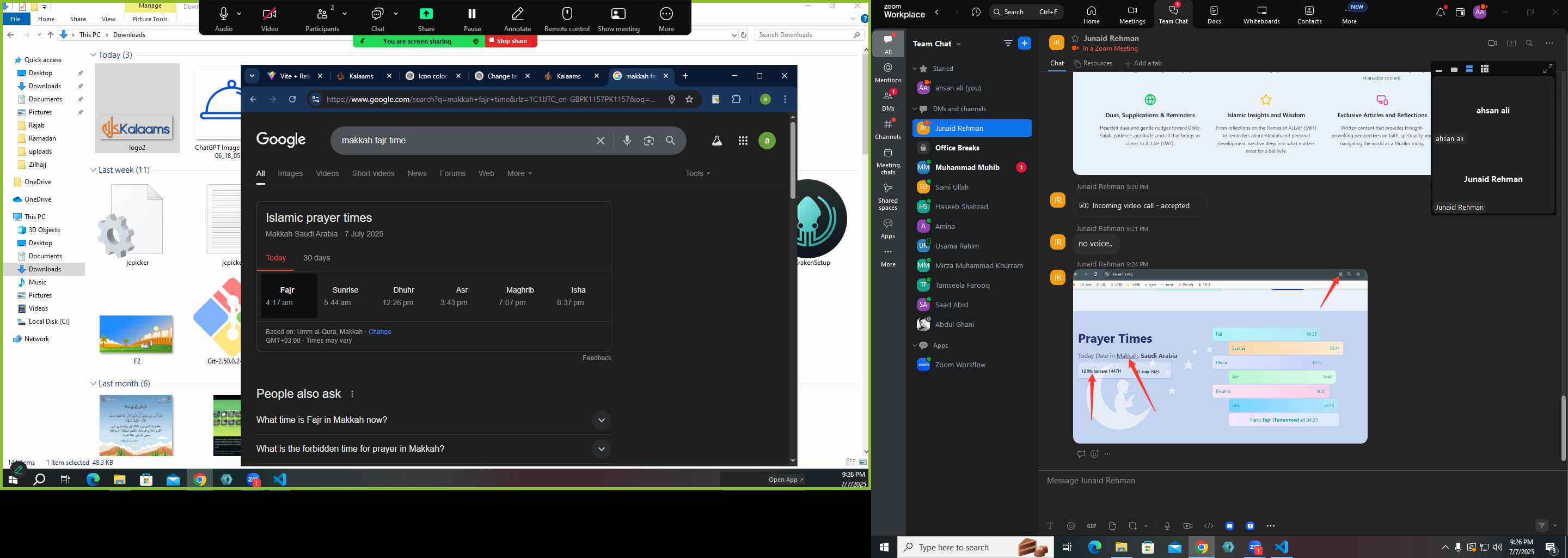This screenshot has width=1568, height=558.
Task: Collapse the Starred section
Action: coord(914,69)
